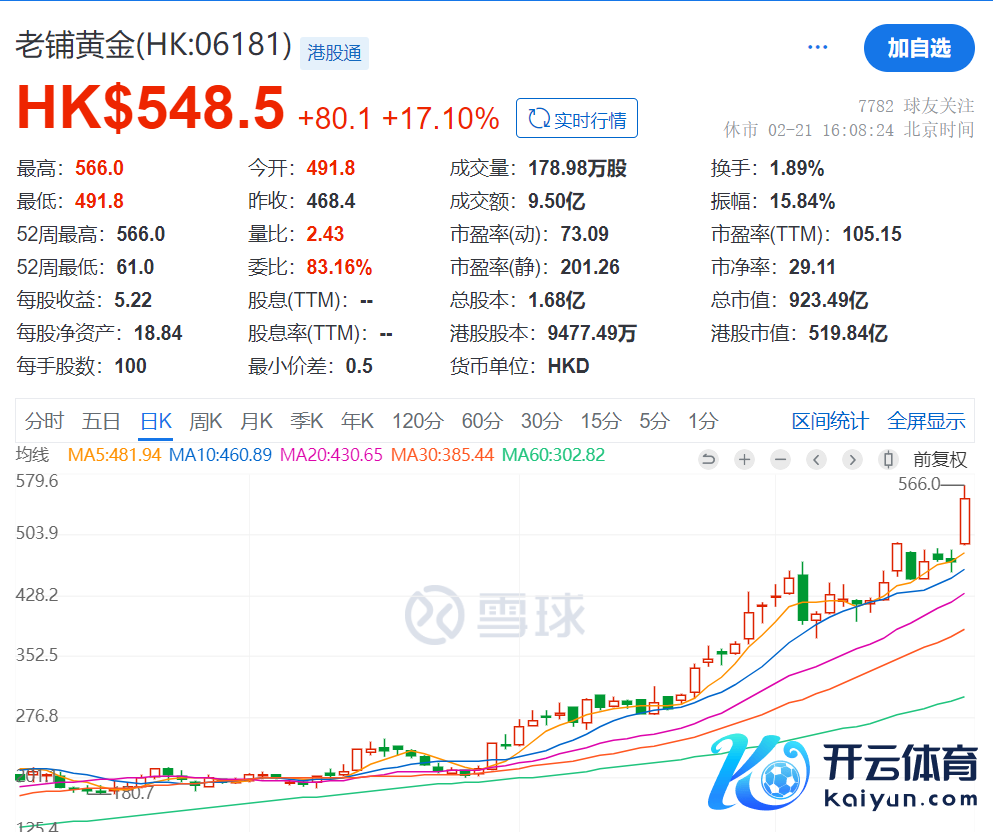
Task: Toggle the MA5 moving average legend
Action: click(x=114, y=455)
